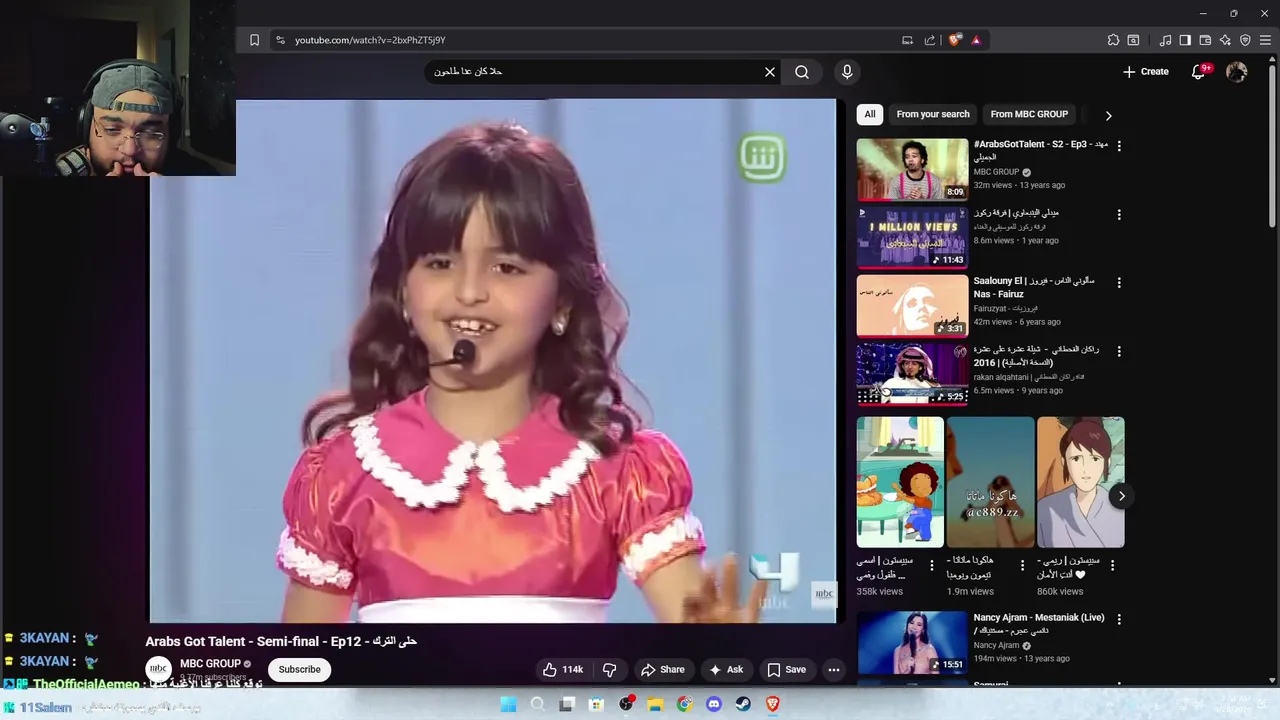
Task: Open Discord from taskbar
Action: point(714,704)
